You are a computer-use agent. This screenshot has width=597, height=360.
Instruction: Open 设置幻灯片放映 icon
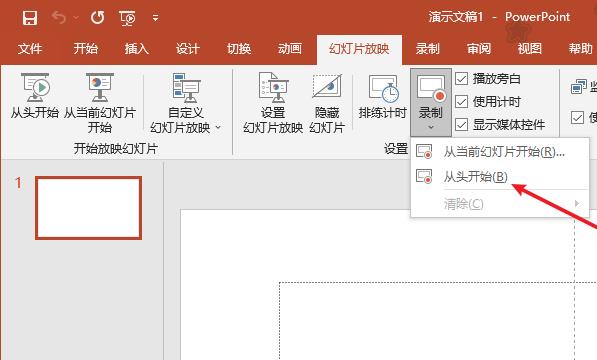pyautogui.click(x=273, y=88)
